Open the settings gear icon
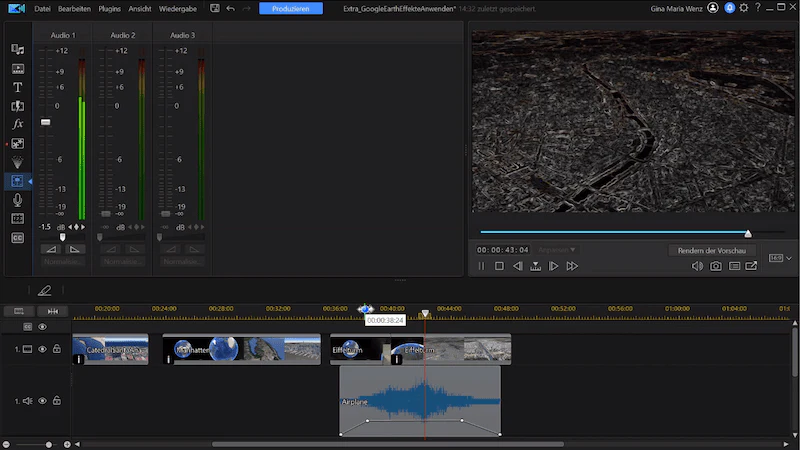 744,8
